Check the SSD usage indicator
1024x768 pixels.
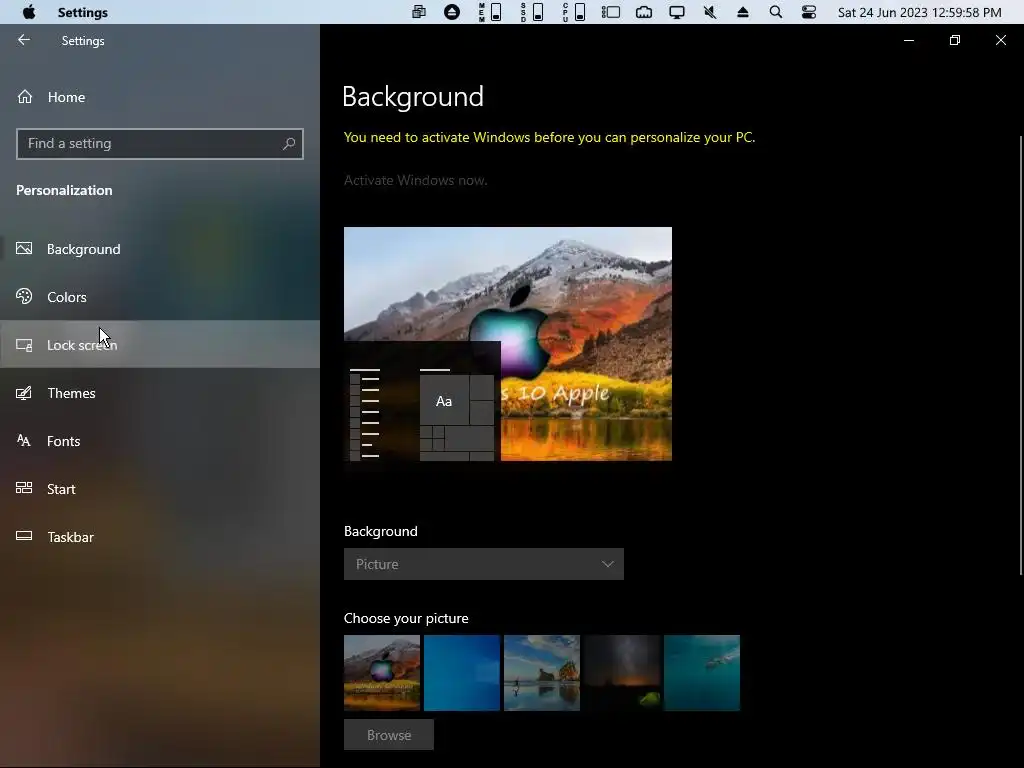tap(532, 12)
